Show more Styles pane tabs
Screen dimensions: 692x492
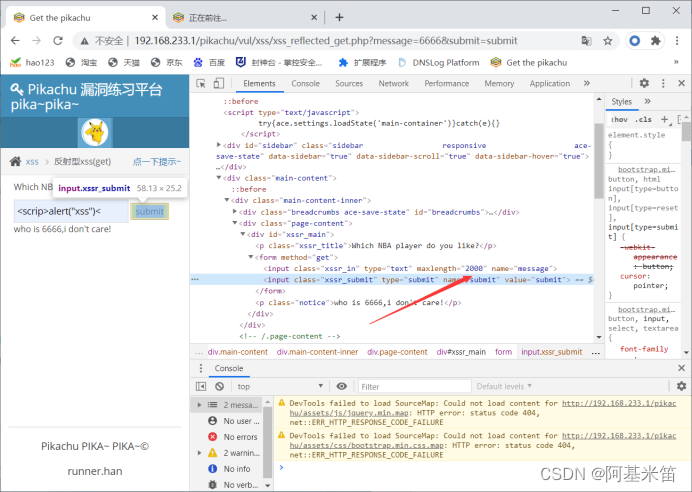click(647, 101)
